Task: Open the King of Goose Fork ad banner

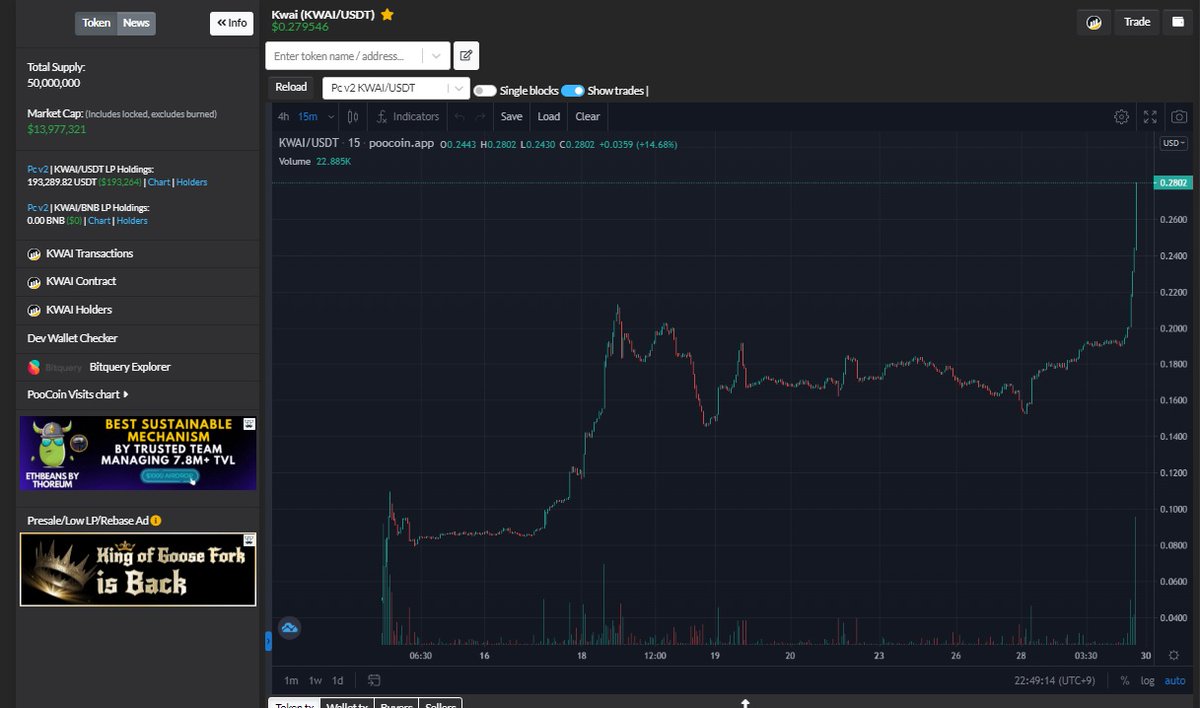Action: click(138, 569)
